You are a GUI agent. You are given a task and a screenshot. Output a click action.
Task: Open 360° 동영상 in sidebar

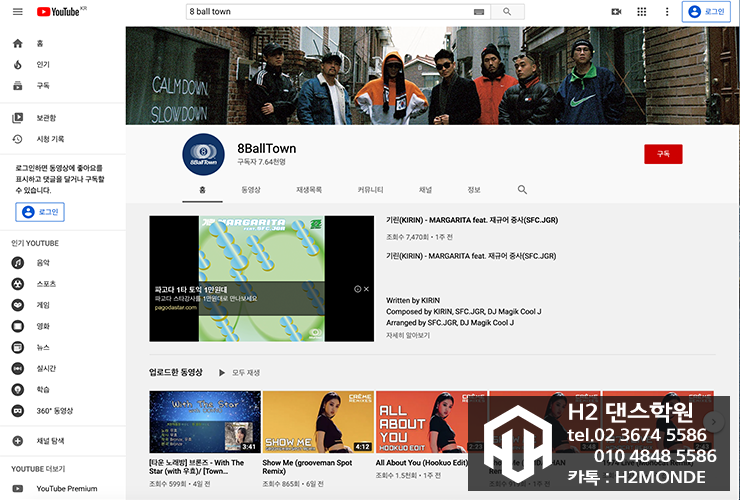pyautogui.click(x=63, y=411)
